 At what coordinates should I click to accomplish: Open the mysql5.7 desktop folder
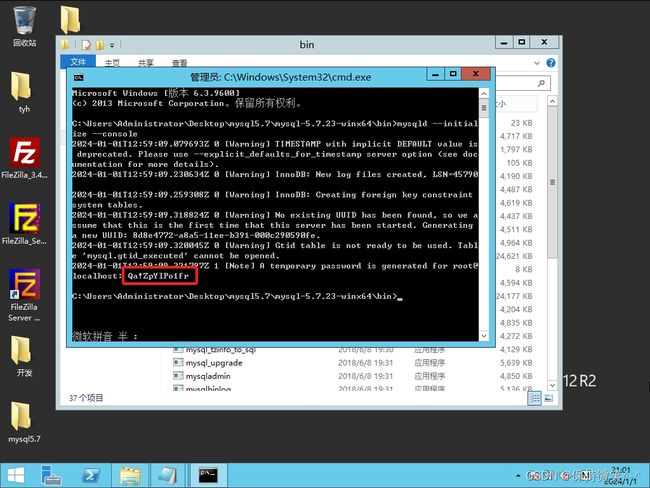coord(24,422)
